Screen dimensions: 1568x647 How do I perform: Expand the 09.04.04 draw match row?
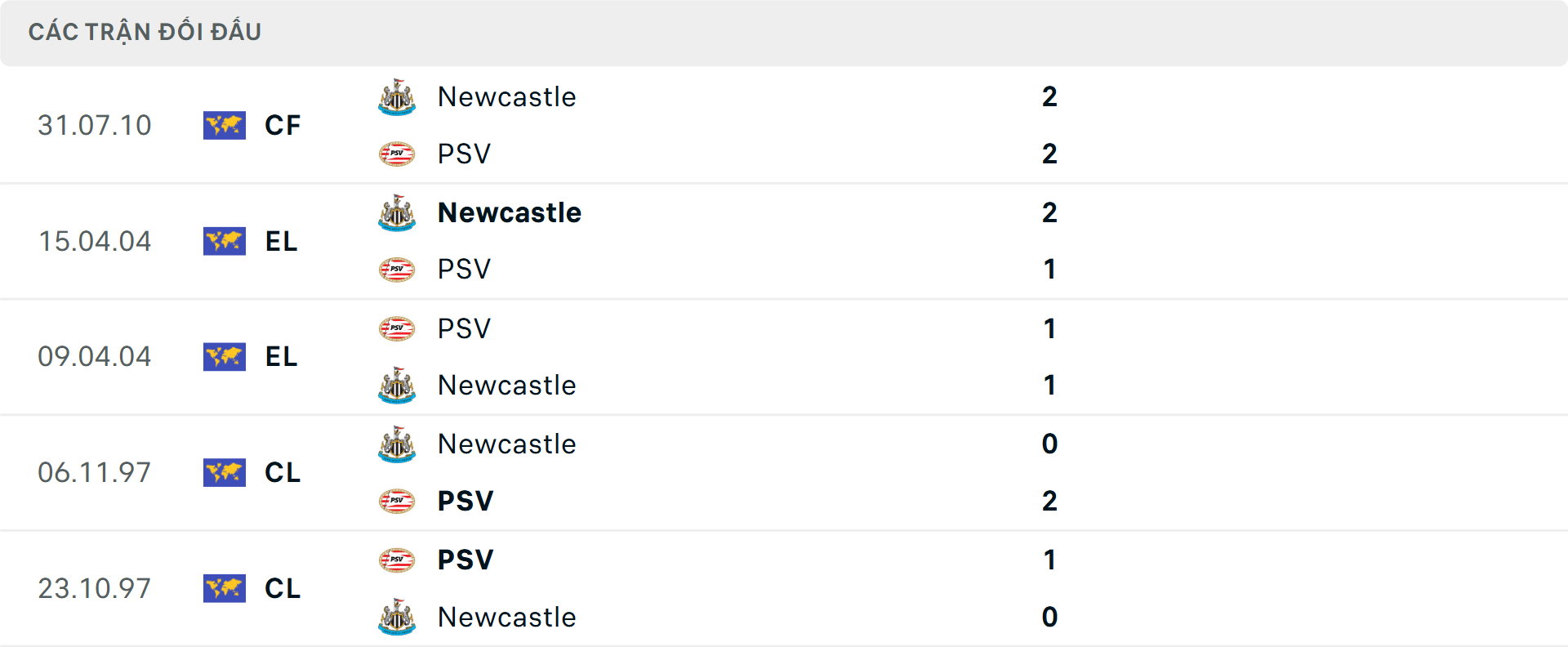pos(784,357)
